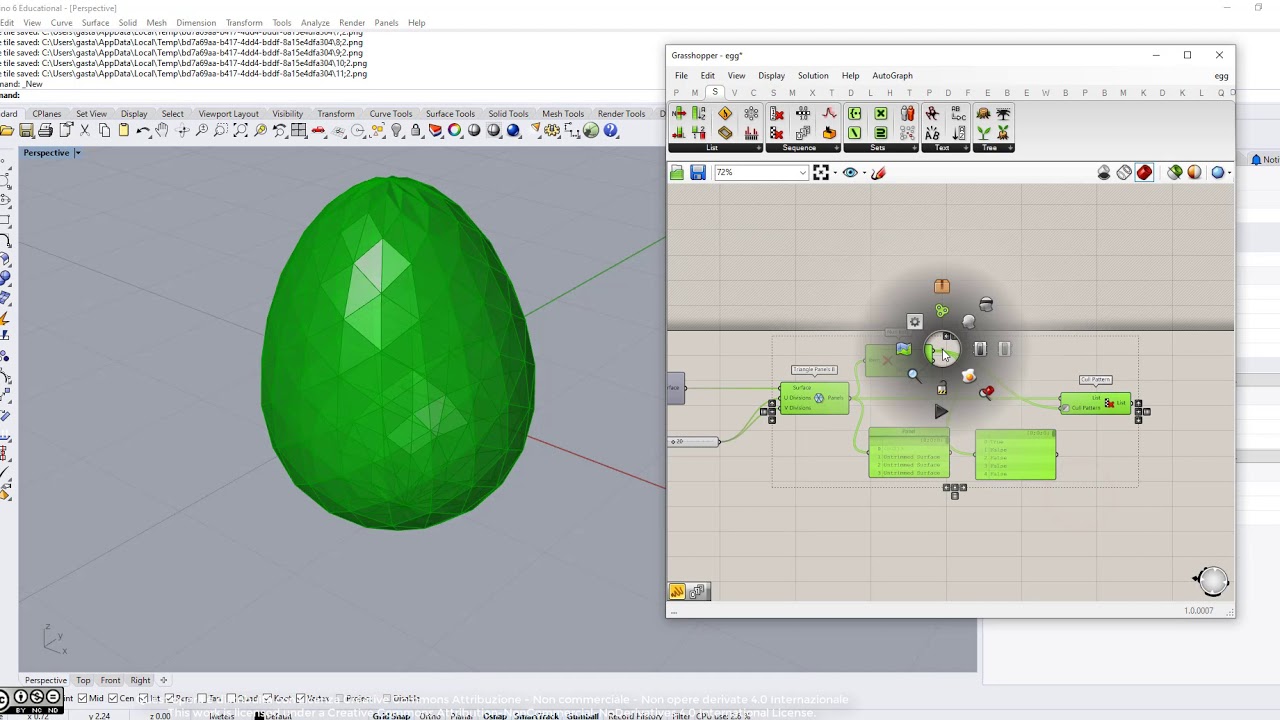Click the color wheel icon in Rhino toolbar
This screenshot has width=1280, height=720.
pyautogui.click(x=454, y=130)
